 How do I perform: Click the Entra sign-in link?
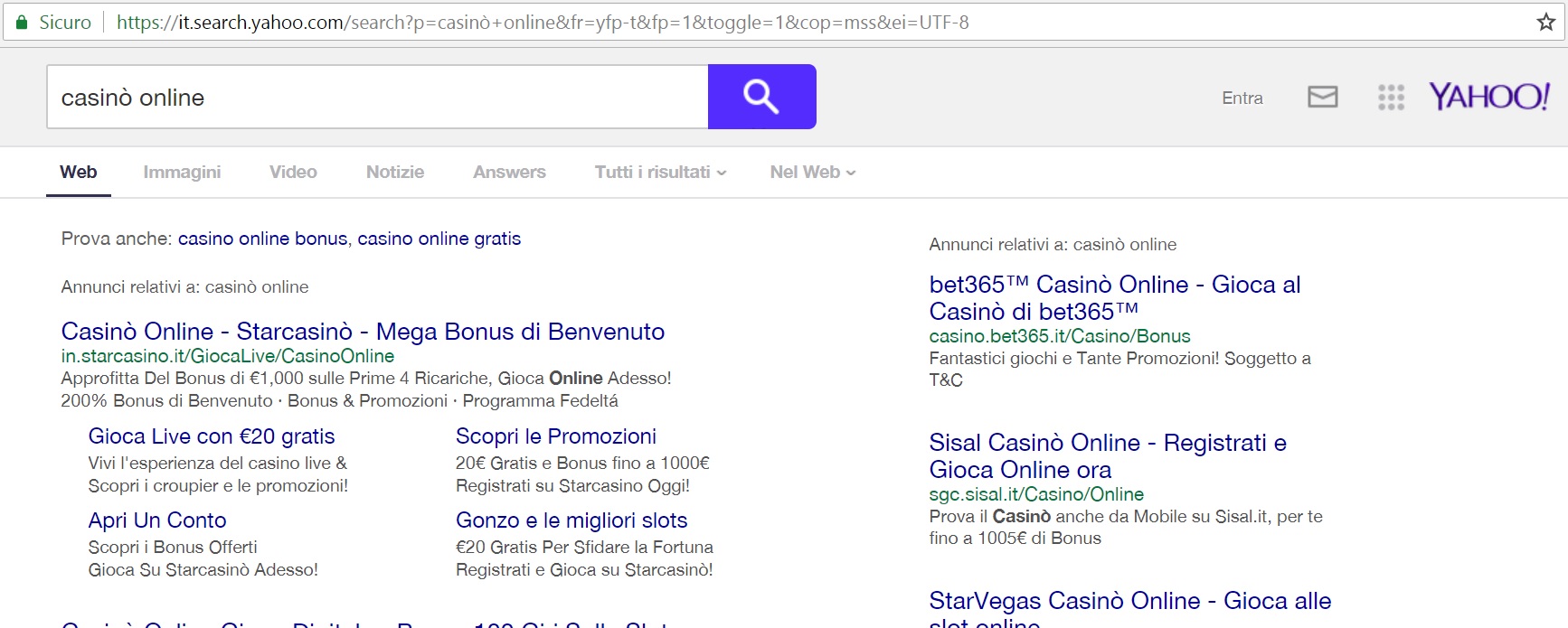(1242, 98)
